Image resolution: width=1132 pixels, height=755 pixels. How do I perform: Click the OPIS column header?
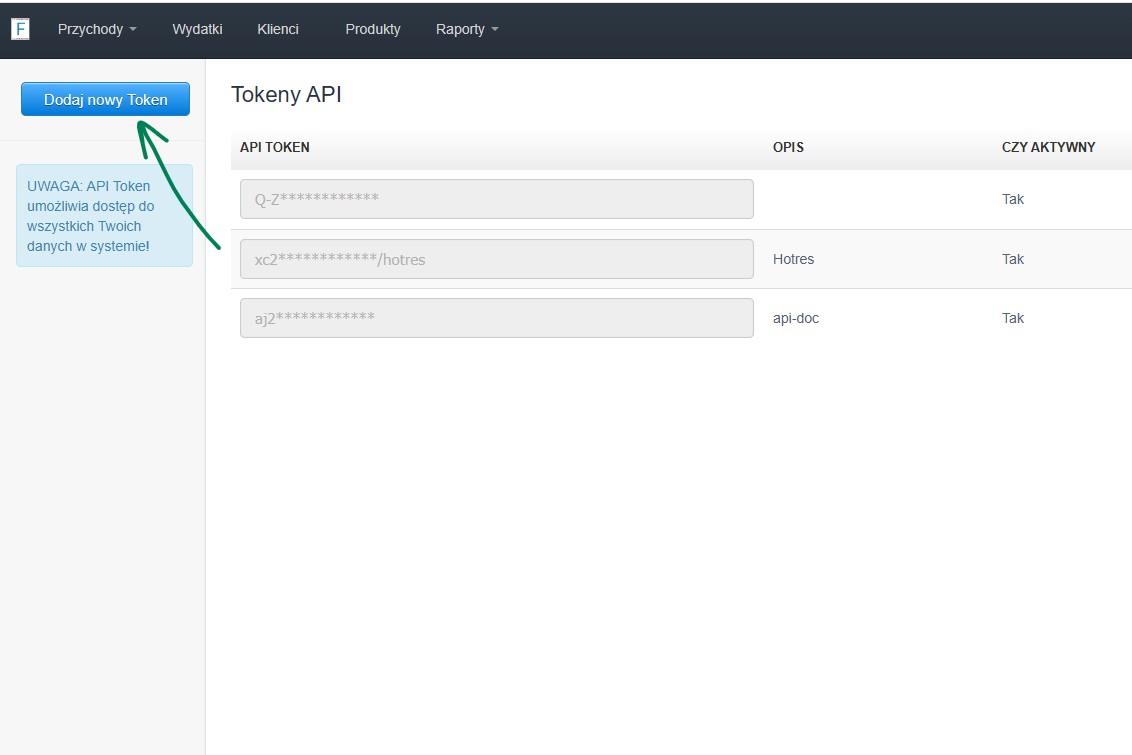(x=788, y=147)
